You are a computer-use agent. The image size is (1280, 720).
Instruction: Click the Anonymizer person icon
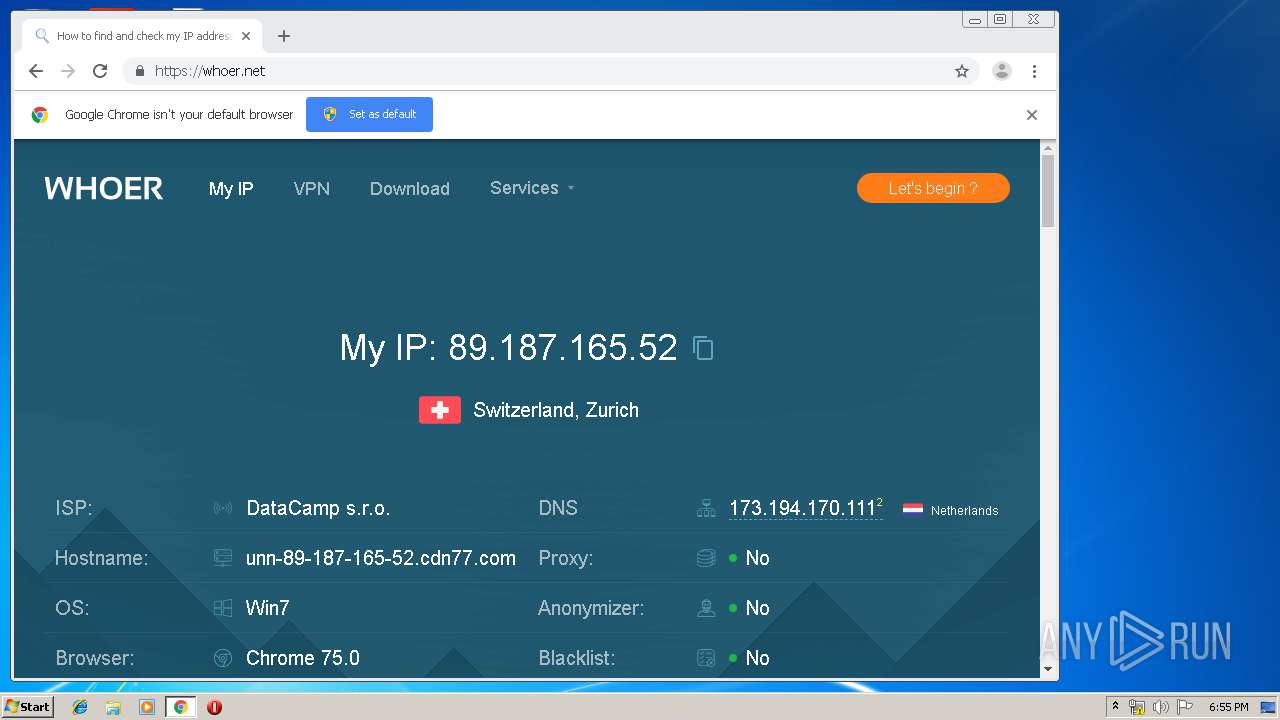[x=706, y=608]
